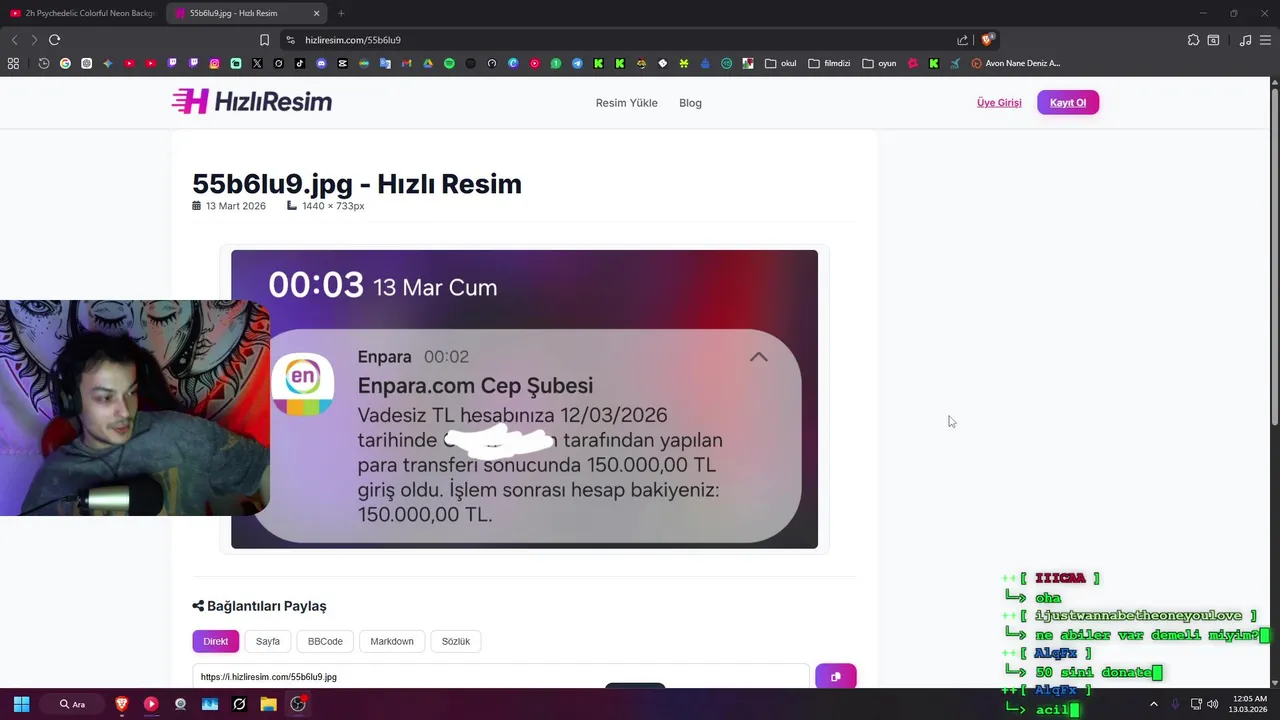Open site settings icon beside the URL

(290, 40)
